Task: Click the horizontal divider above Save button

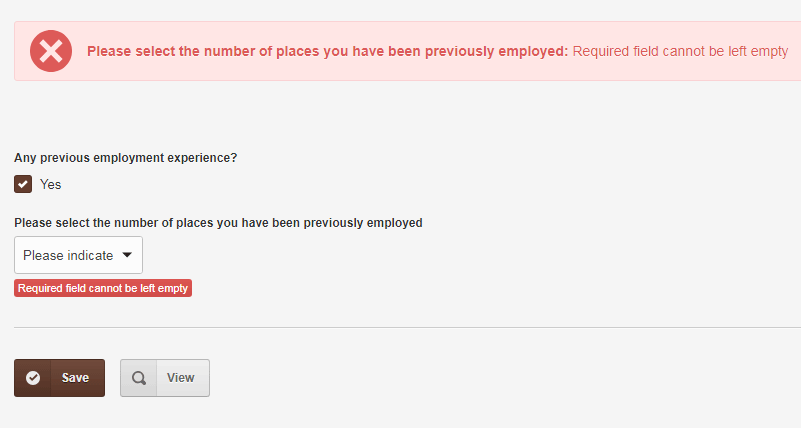Action: (x=407, y=327)
